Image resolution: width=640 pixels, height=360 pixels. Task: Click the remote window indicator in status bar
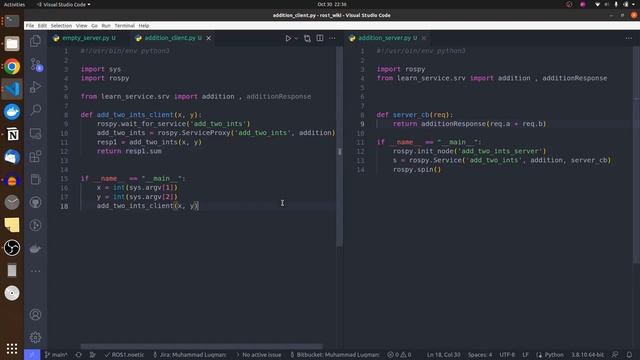(x=32, y=355)
